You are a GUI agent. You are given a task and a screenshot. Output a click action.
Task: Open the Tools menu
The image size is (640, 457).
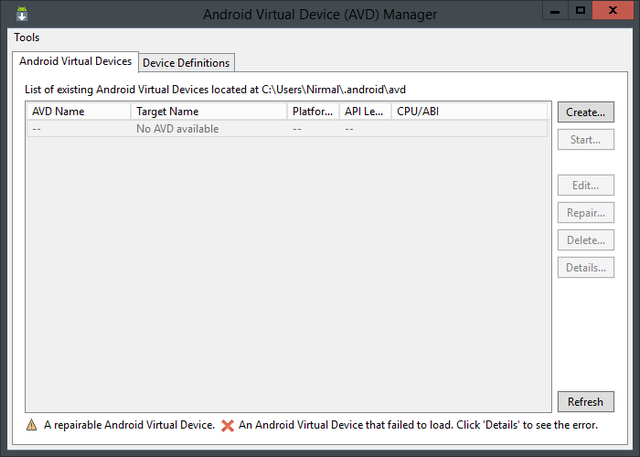coord(27,38)
